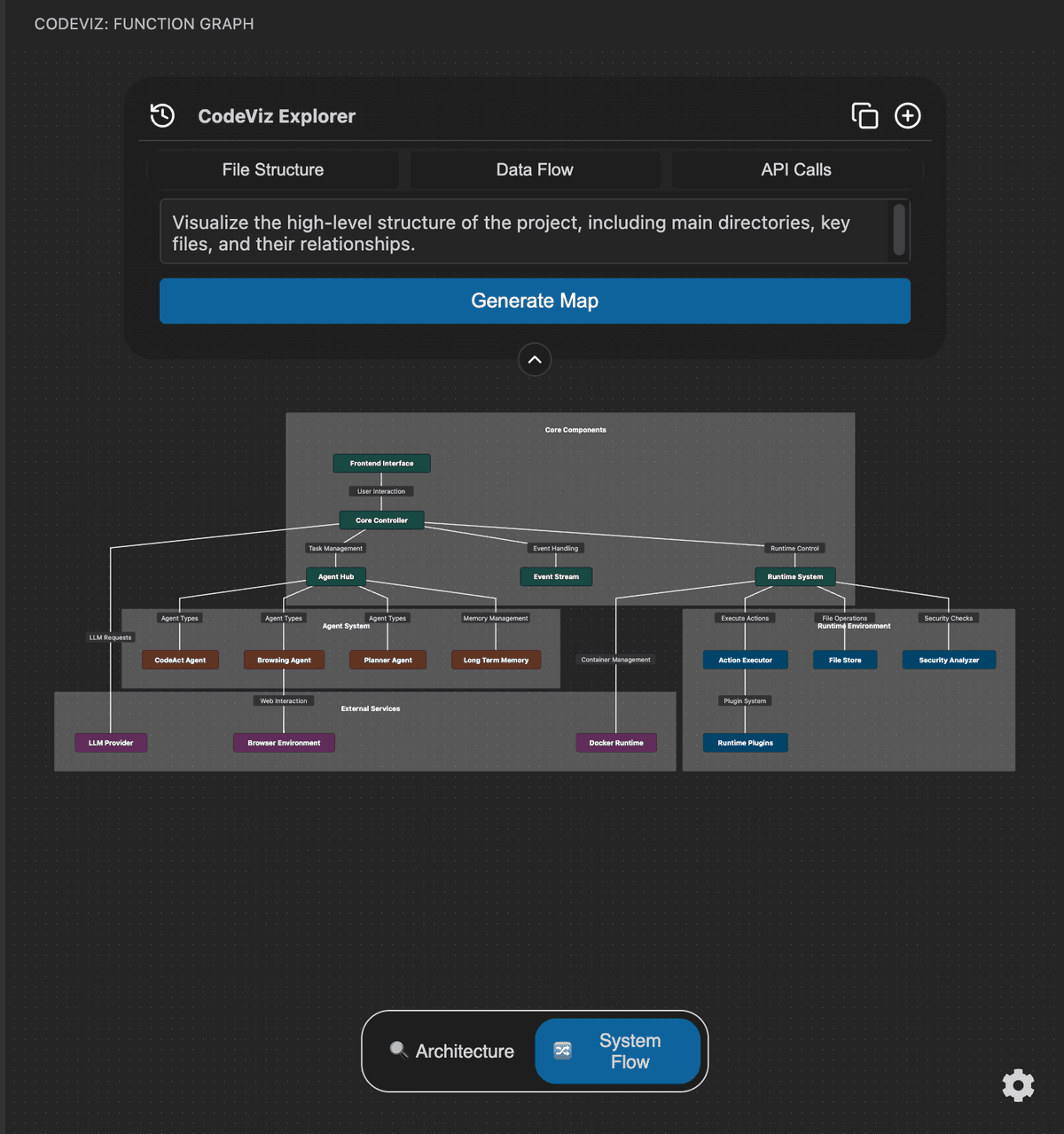
Task: Select the Browsing Agent node
Action: (x=284, y=660)
